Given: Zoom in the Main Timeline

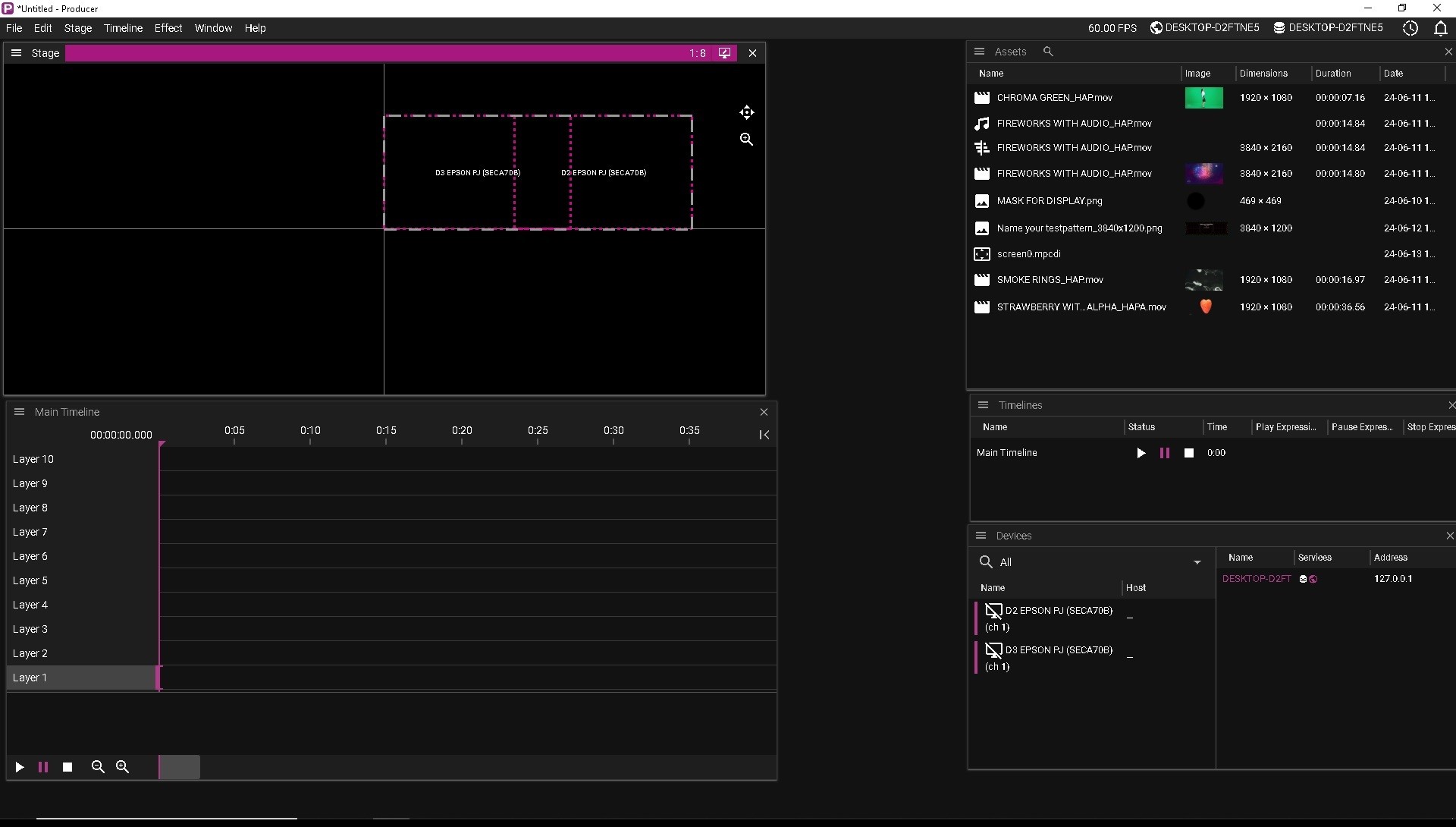Looking at the screenshot, I should tap(122, 767).
